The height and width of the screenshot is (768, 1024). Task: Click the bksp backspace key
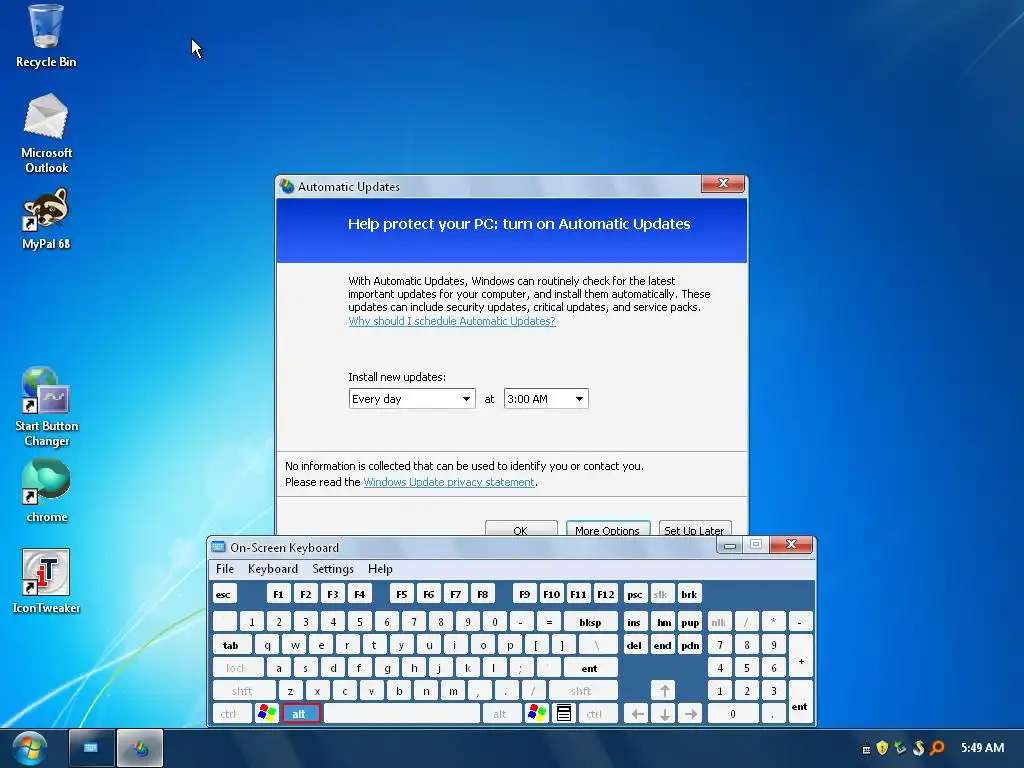590,622
